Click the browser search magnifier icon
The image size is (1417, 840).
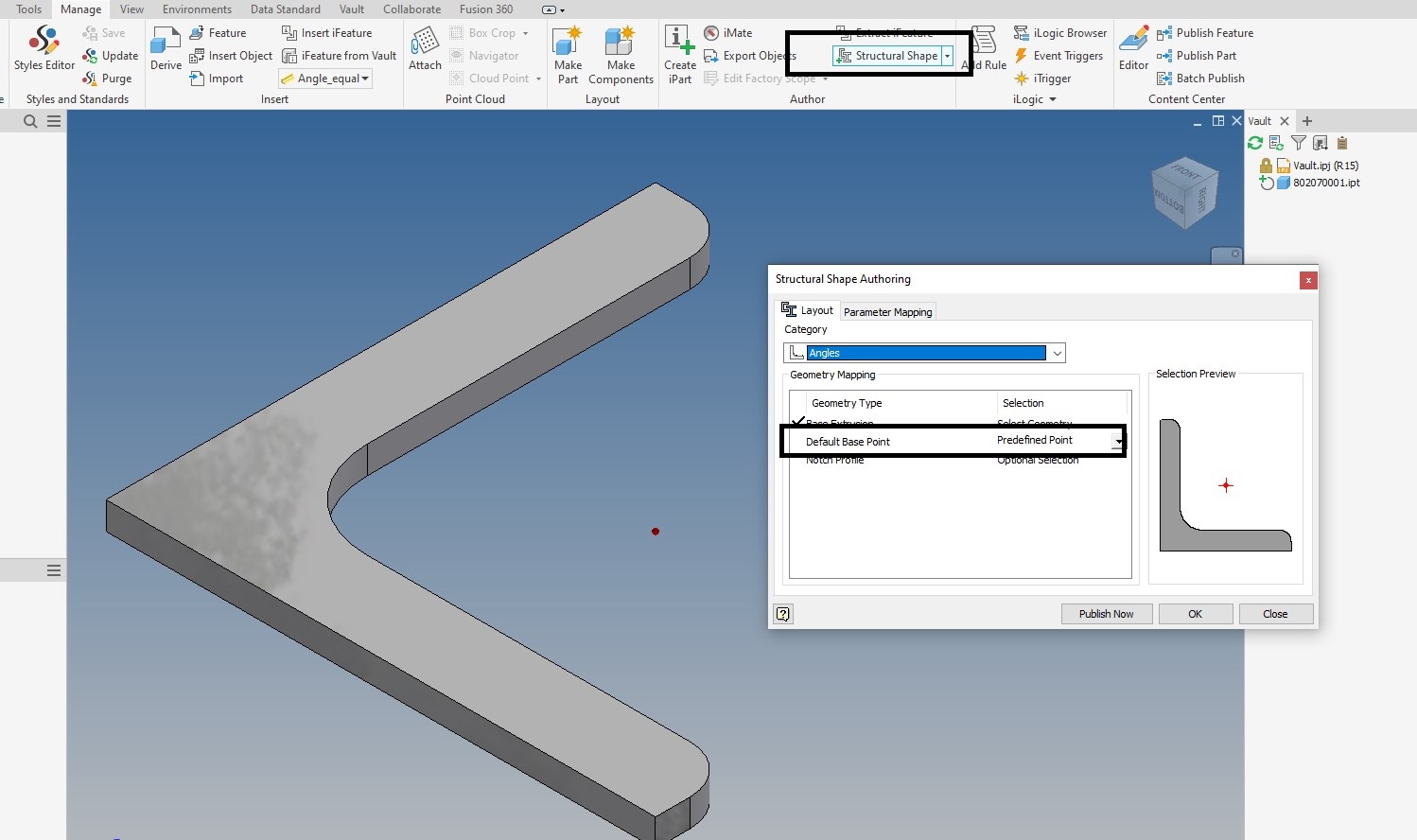[30, 121]
